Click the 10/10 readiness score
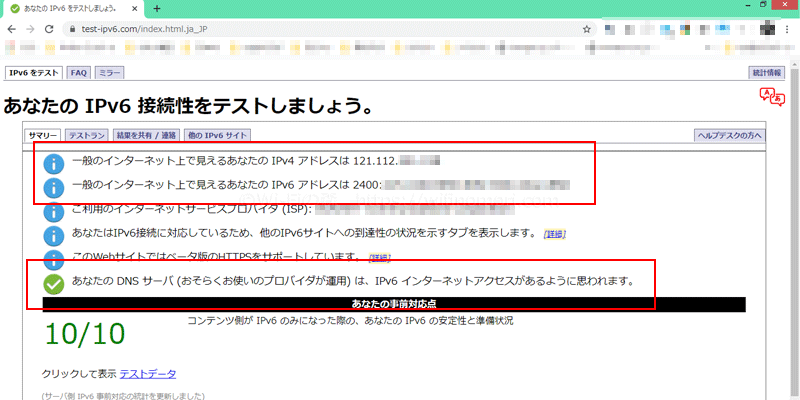This screenshot has height=400, width=800. point(85,334)
